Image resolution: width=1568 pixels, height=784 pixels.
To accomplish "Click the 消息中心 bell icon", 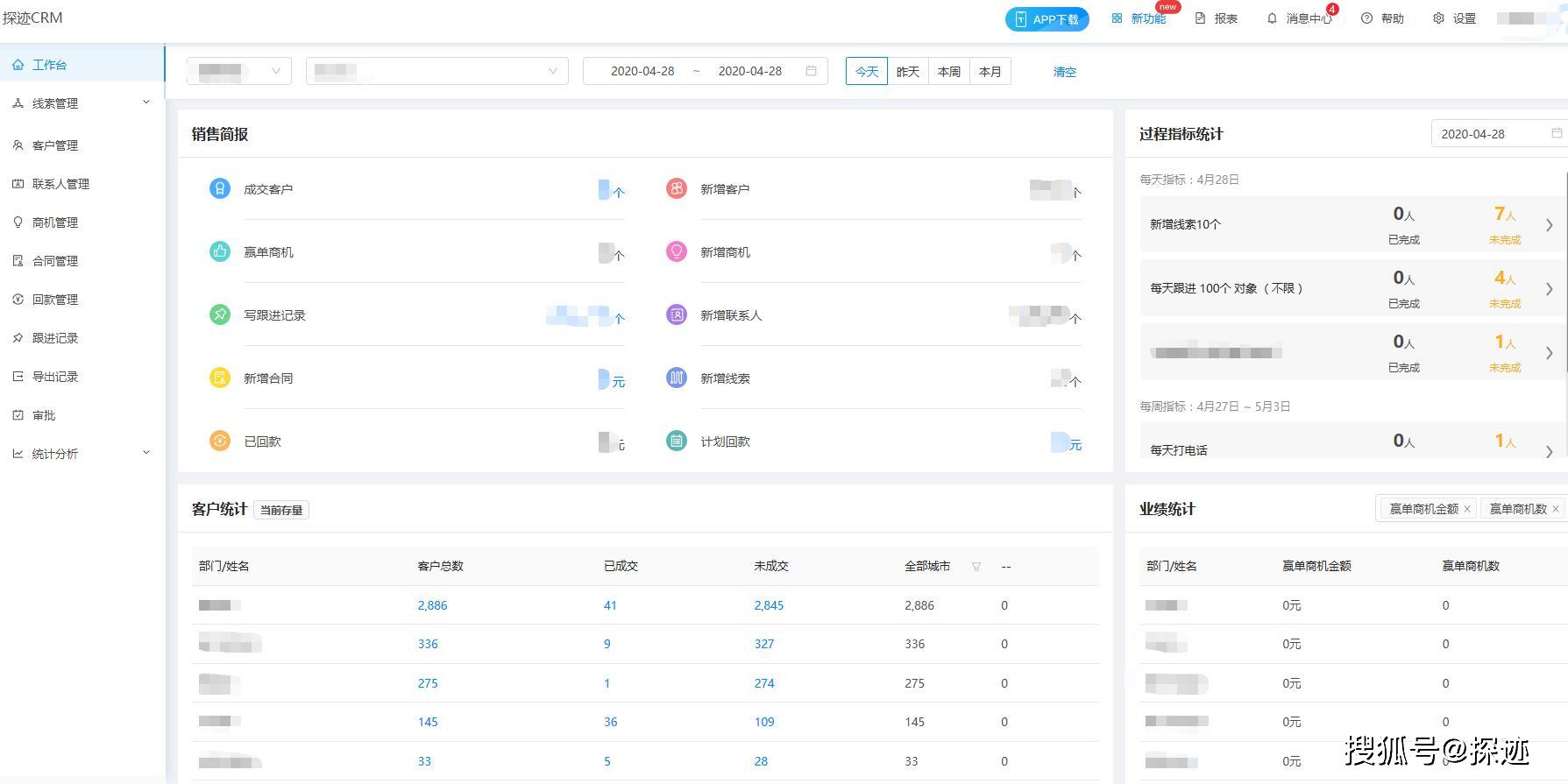I will [1272, 18].
